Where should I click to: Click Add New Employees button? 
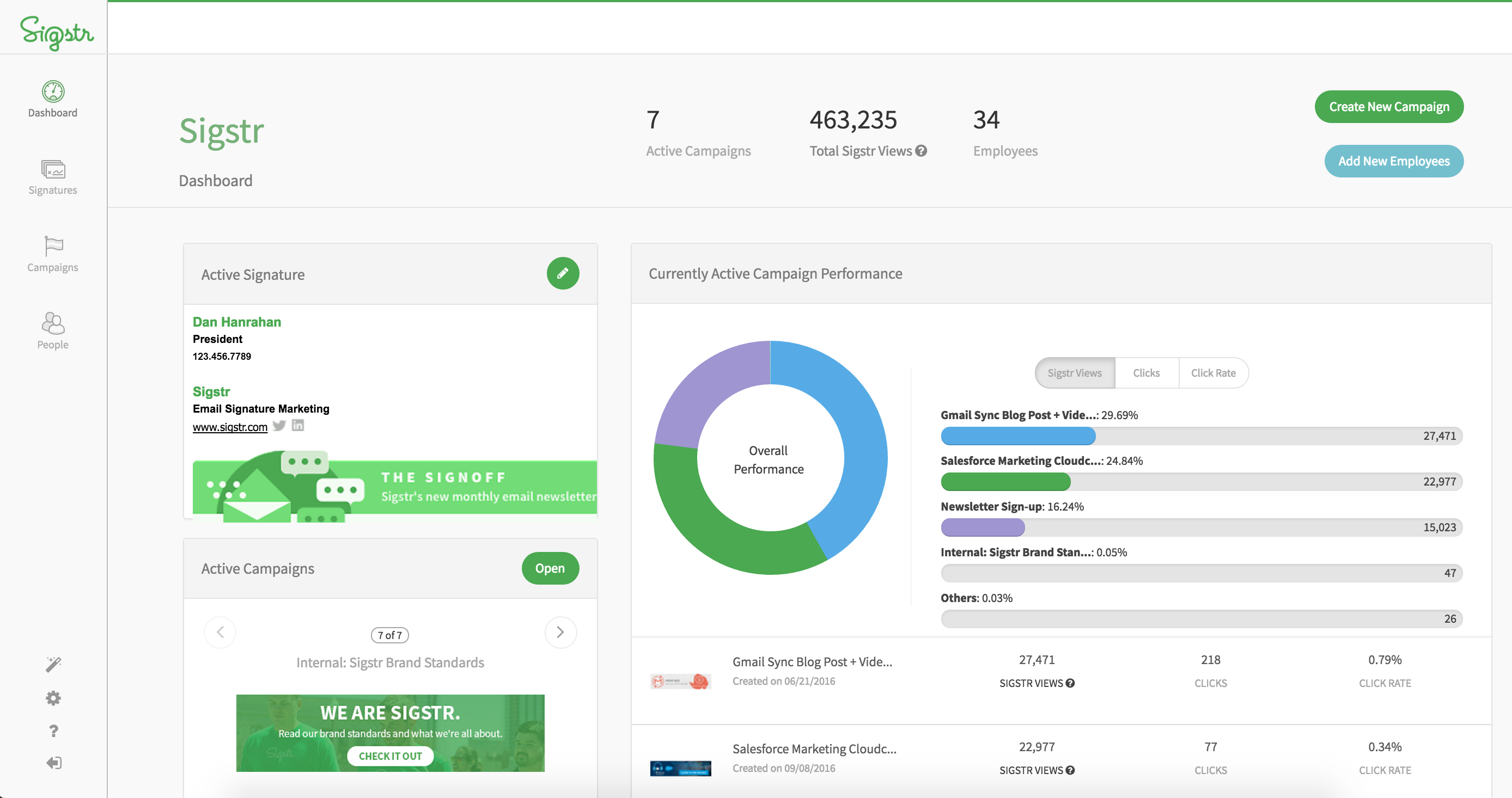click(x=1393, y=161)
